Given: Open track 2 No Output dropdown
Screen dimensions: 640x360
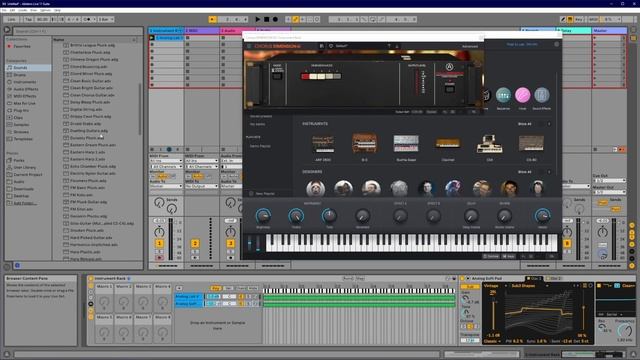Looking at the screenshot, I should tap(202, 186).
